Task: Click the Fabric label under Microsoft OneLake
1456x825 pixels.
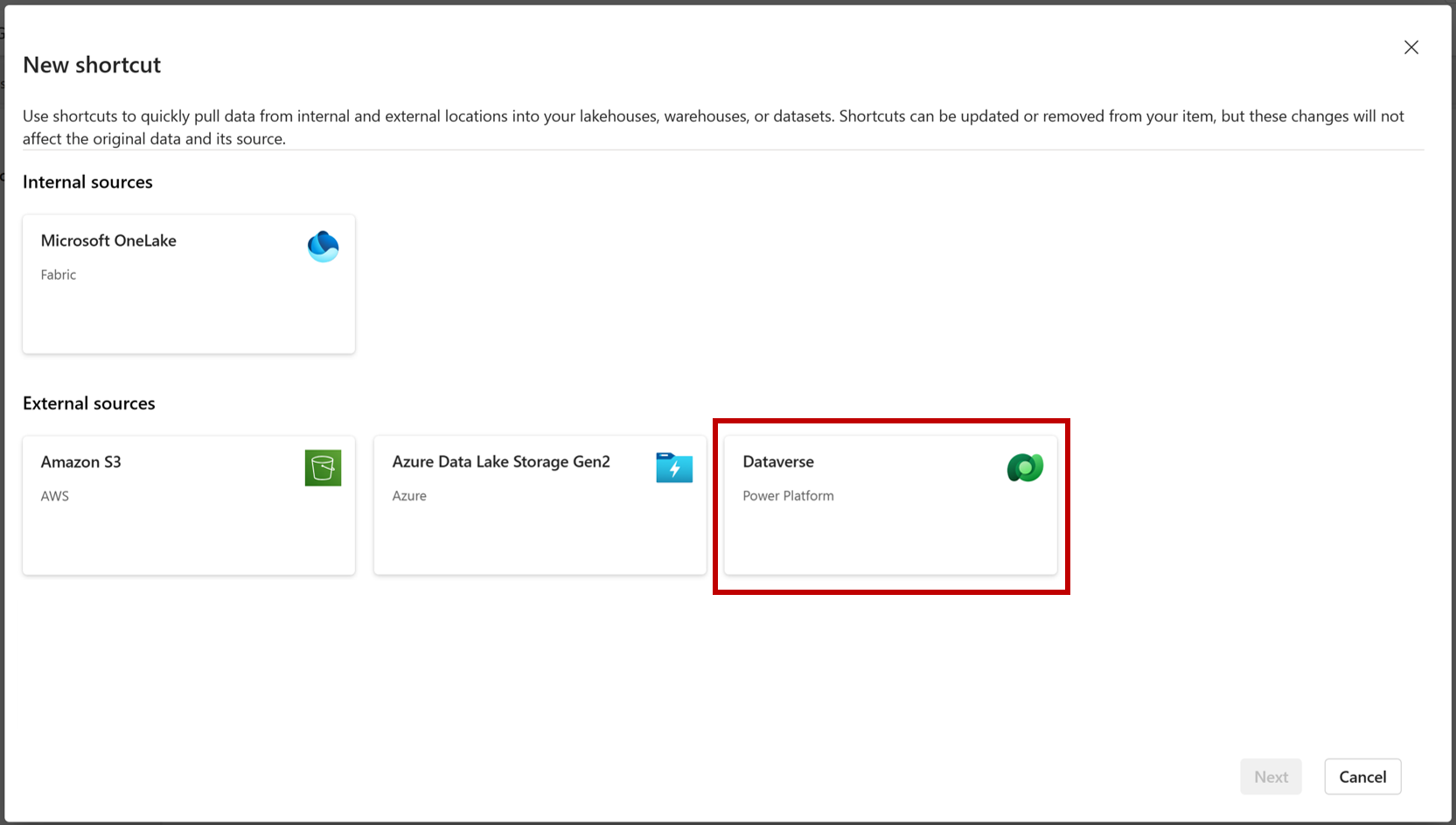Action: click(59, 275)
